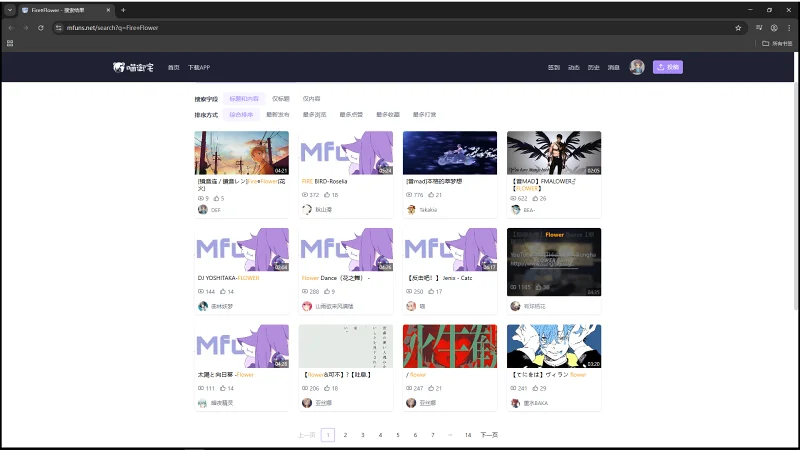Select the 最多点赞 sort option
This screenshot has width=800, height=450.
point(351,114)
